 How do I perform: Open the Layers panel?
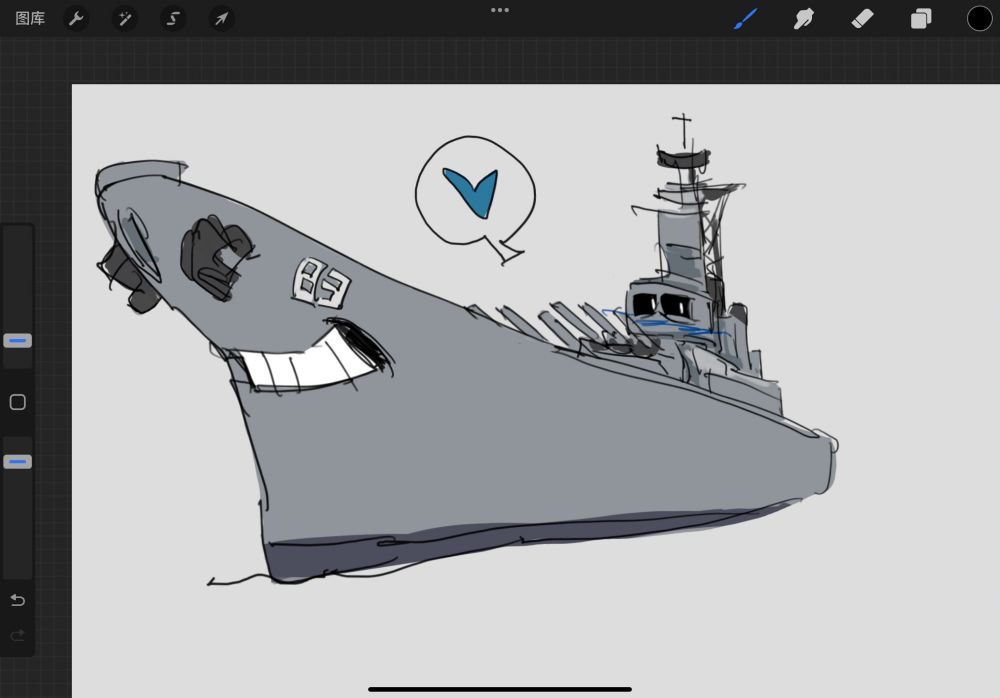921,19
